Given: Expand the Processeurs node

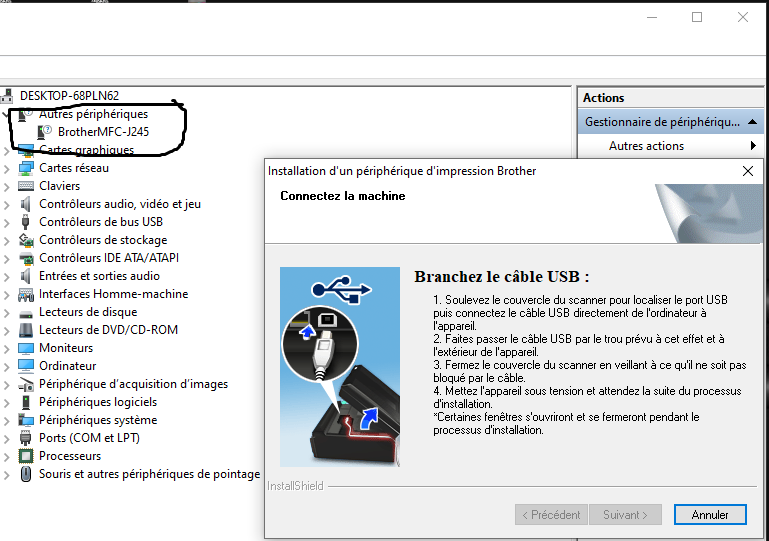Looking at the screenshot, I should point(6,457).
